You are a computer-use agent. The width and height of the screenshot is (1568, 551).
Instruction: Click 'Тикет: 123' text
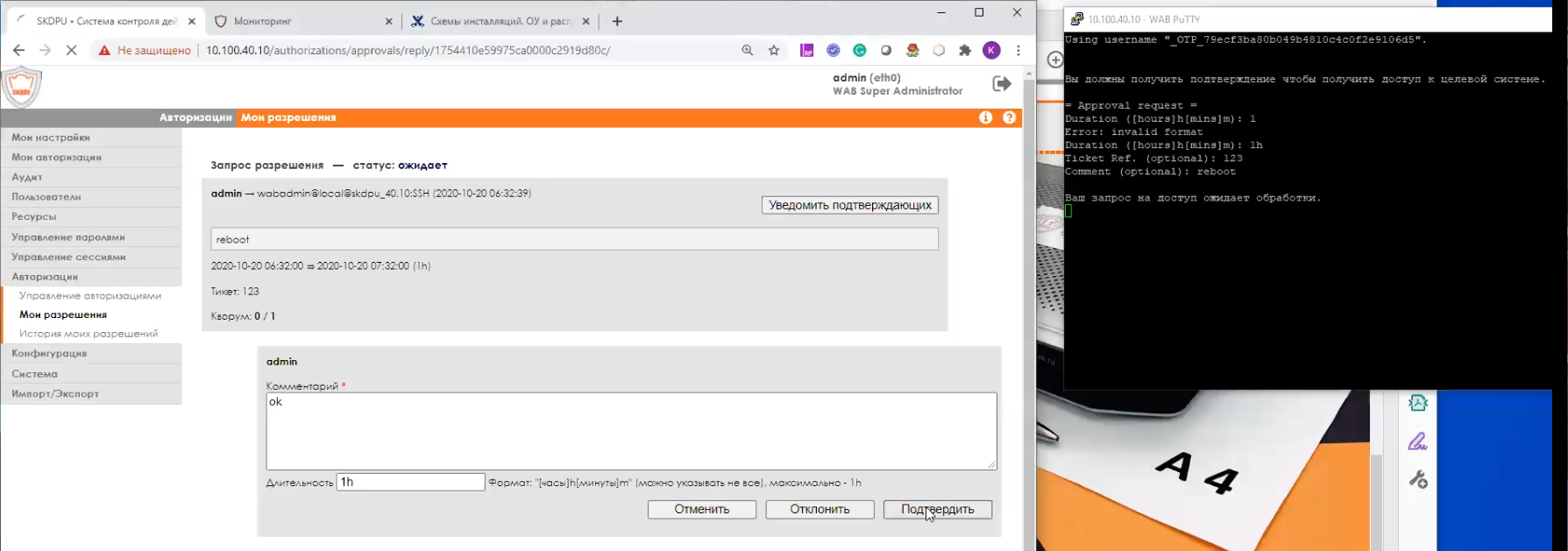[x=235, y=292]
